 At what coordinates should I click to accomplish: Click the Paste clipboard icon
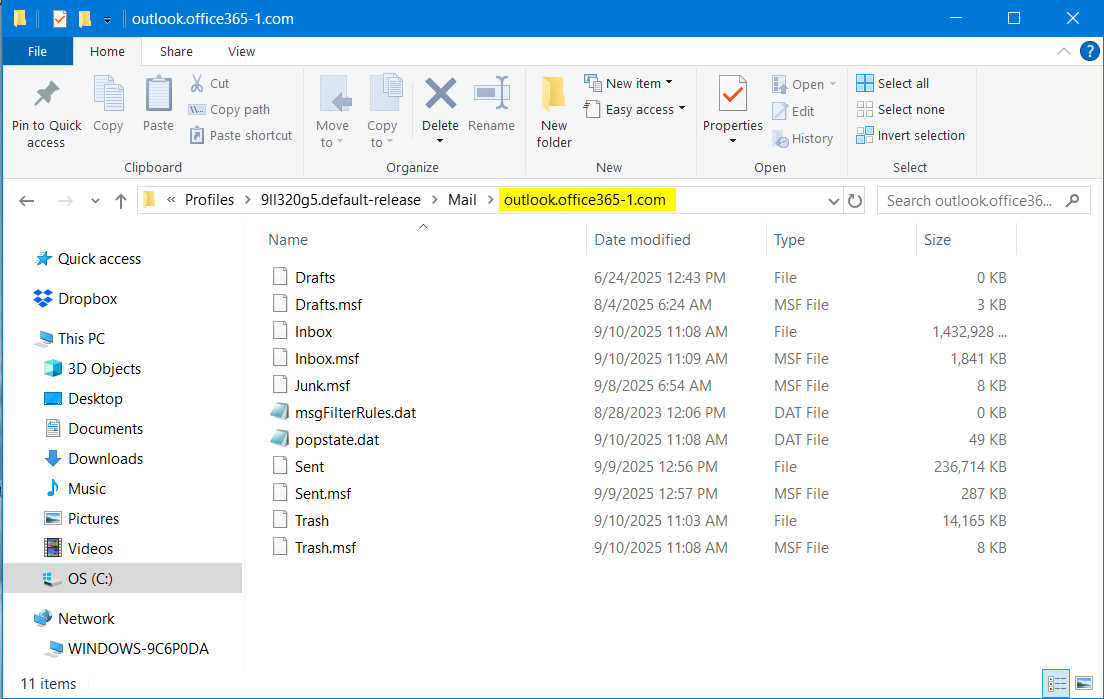(x=158, y=96)
